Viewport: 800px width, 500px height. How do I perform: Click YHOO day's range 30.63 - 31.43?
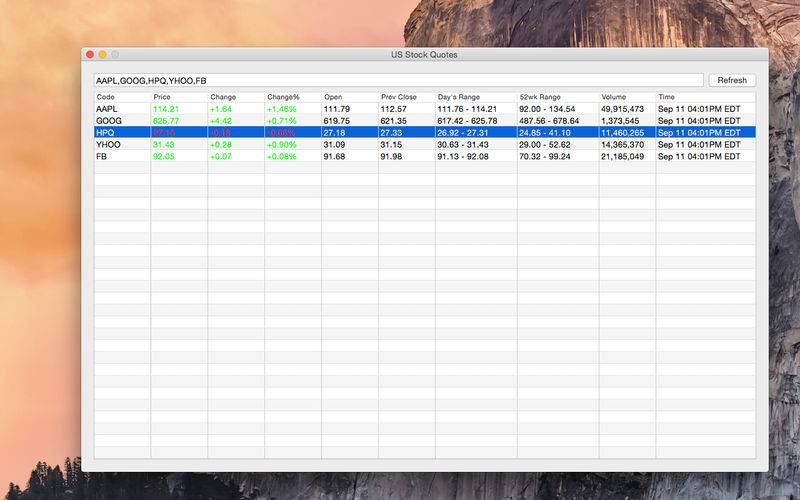(x=463, y=144)
